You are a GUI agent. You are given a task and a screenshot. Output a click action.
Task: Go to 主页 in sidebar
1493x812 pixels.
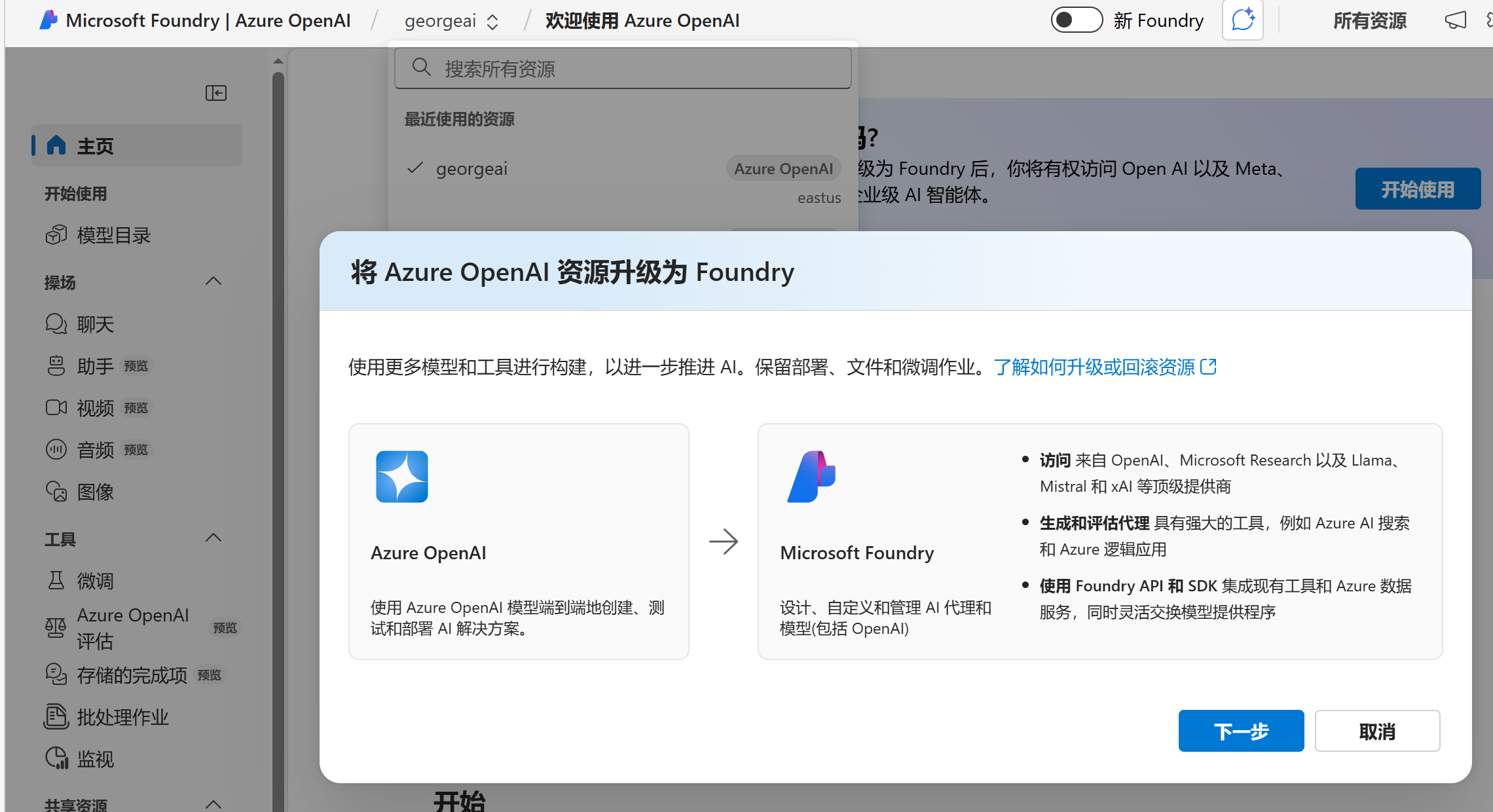pos(95,145)
